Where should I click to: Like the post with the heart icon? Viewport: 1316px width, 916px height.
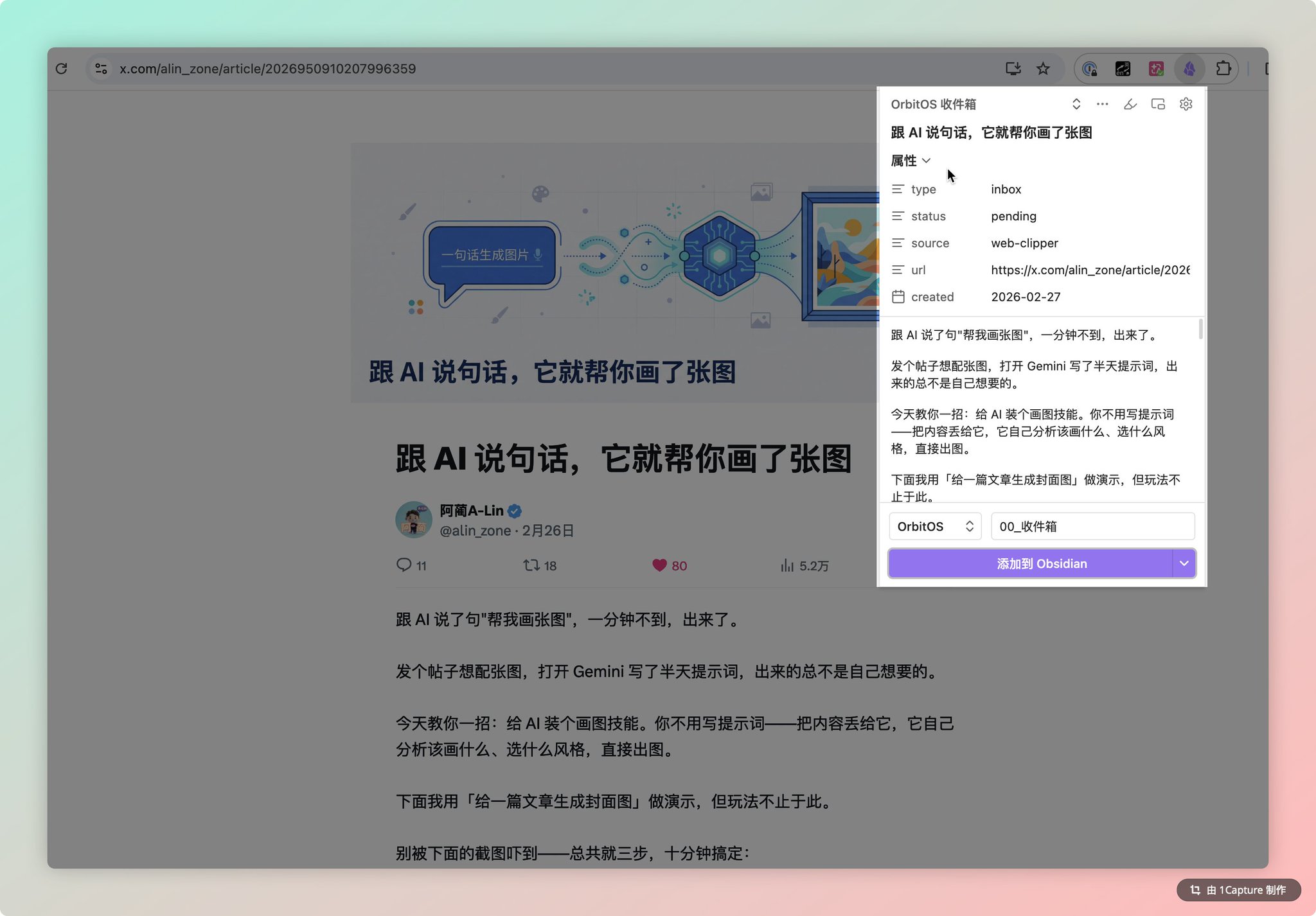coord(659,565)
